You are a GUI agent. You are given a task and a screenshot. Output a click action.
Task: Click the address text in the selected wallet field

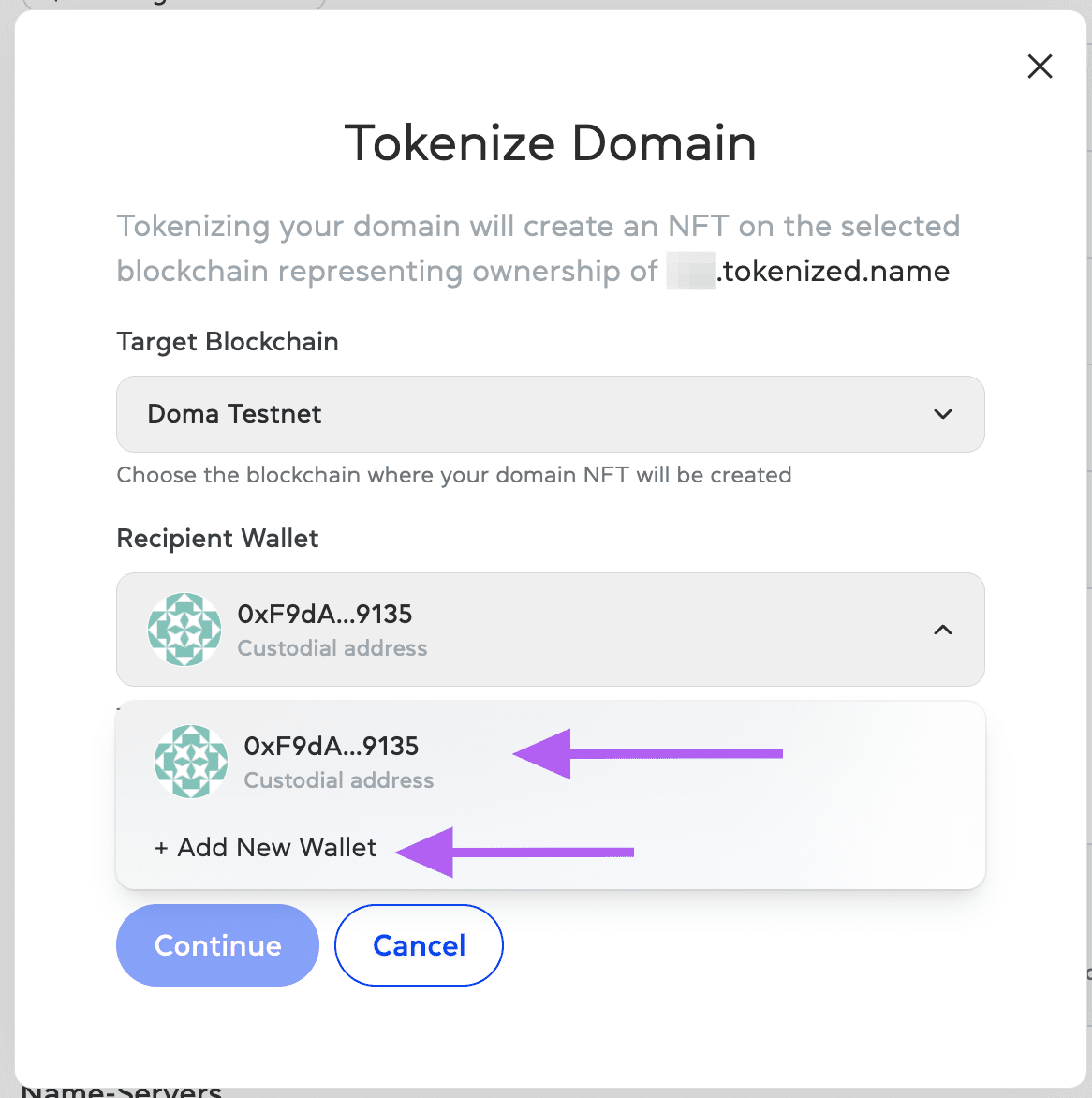coord(325,615)
